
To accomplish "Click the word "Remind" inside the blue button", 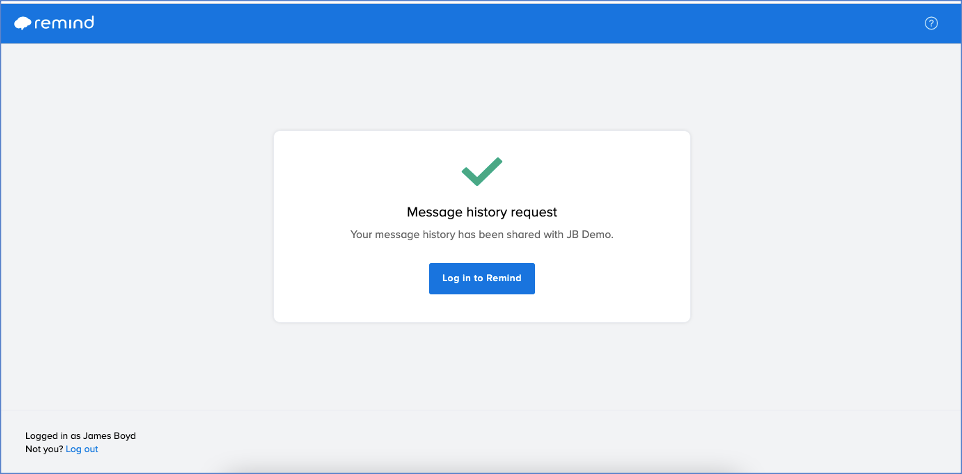I will pos(504,278).
